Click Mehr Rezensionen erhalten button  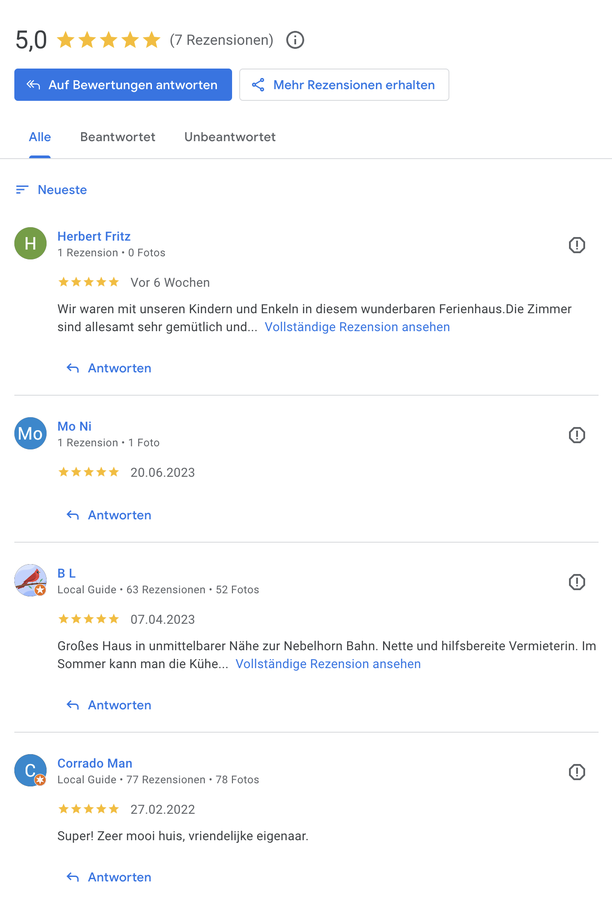click(x=344, y=85)
